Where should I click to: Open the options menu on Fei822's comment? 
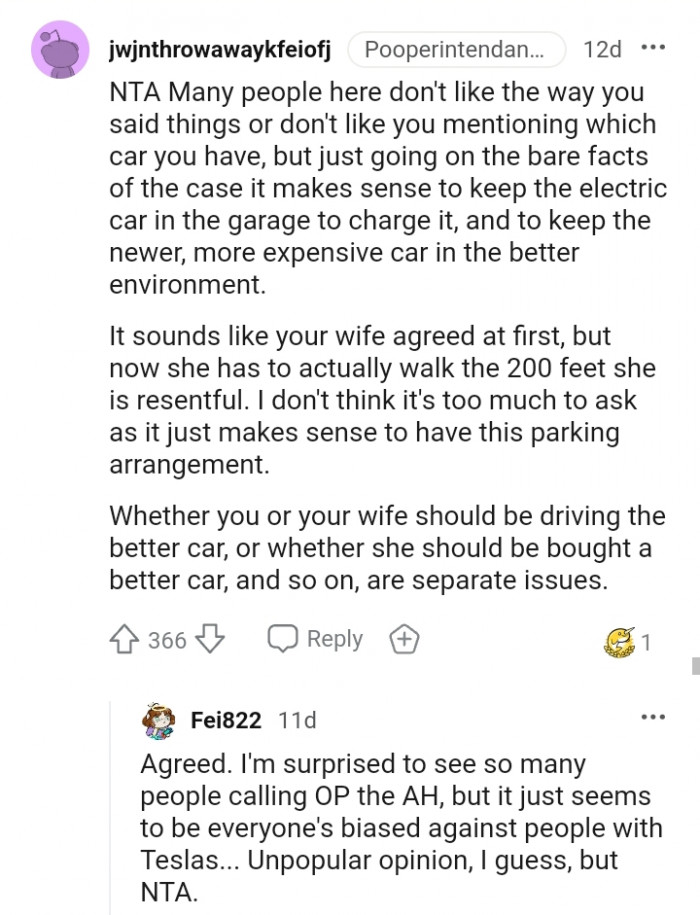[654, 716]
